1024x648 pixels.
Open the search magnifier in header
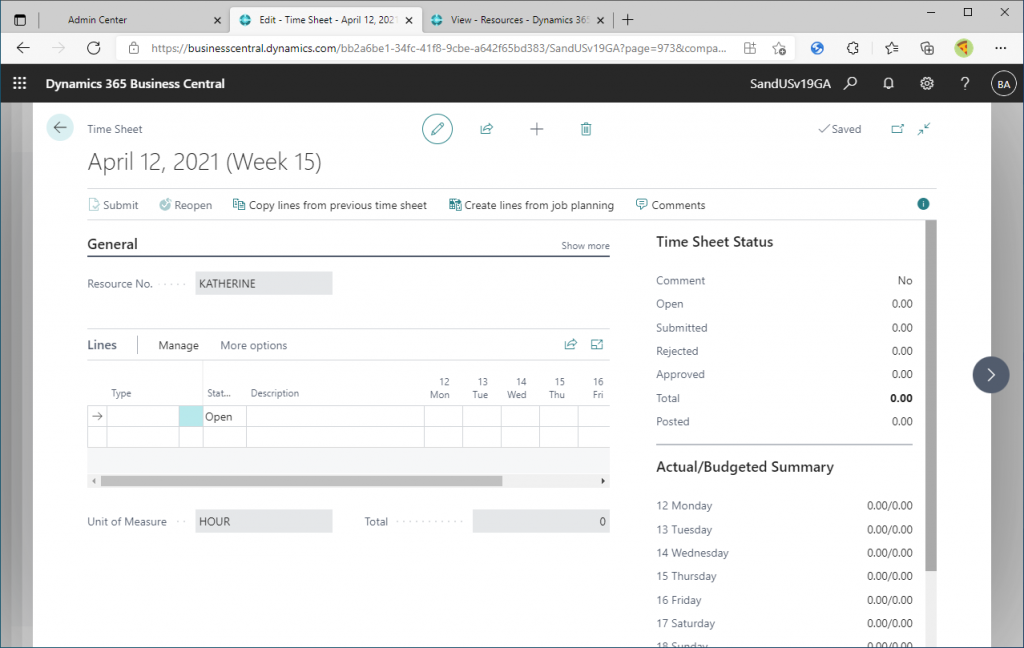click(x=851, y=84)
